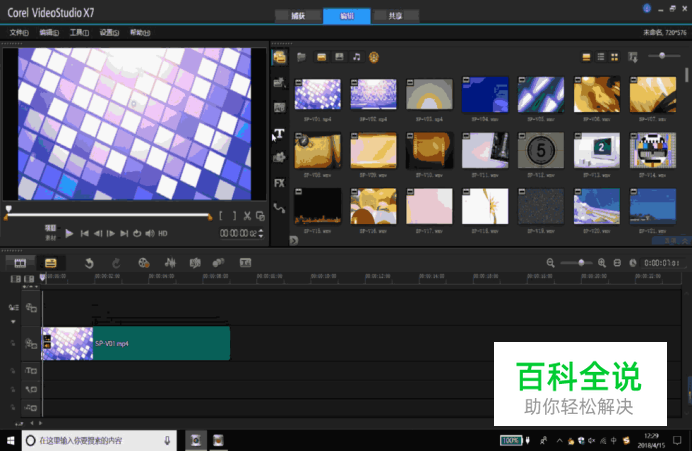Toggle clip titles display in the library
Viewport: 692px width, 451px height.
point(586,57)
